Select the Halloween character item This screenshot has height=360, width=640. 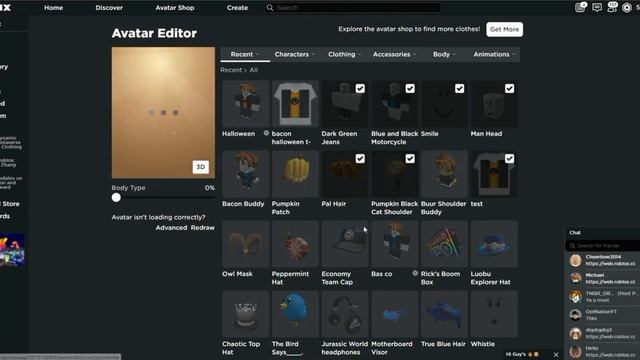pos(246,104)
